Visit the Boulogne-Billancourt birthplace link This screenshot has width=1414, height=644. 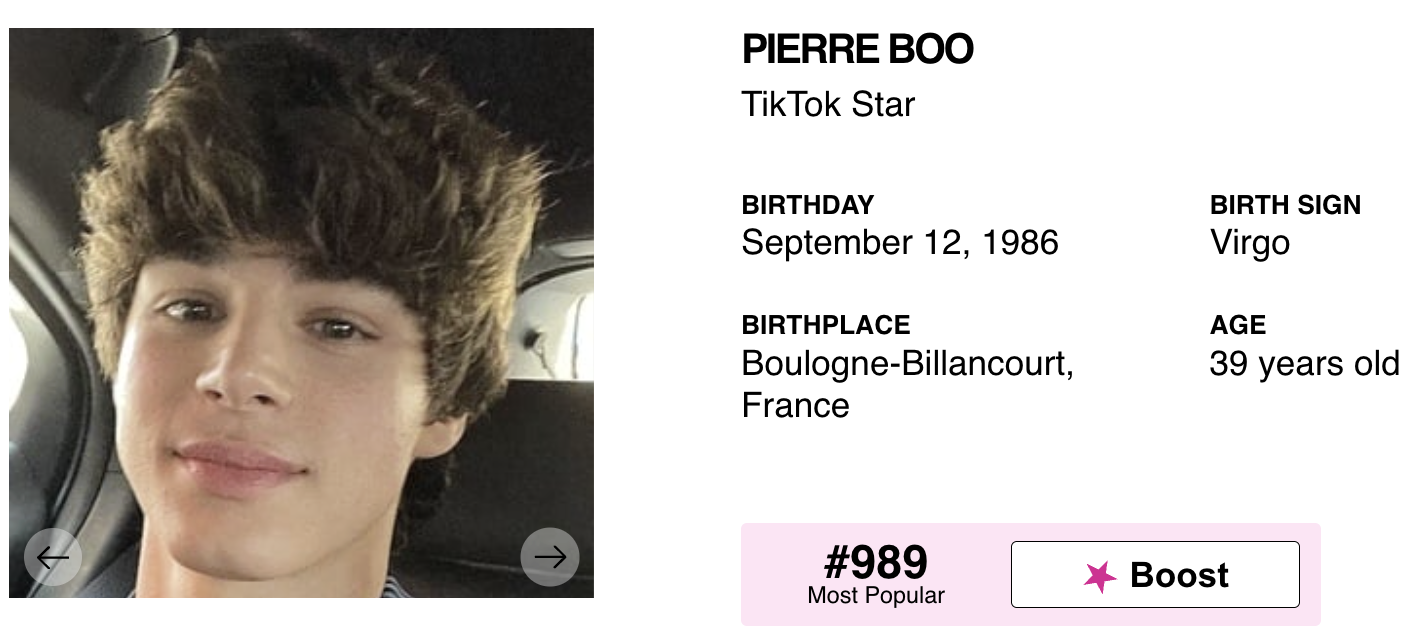pyautogui.click(x=907, y=363)
